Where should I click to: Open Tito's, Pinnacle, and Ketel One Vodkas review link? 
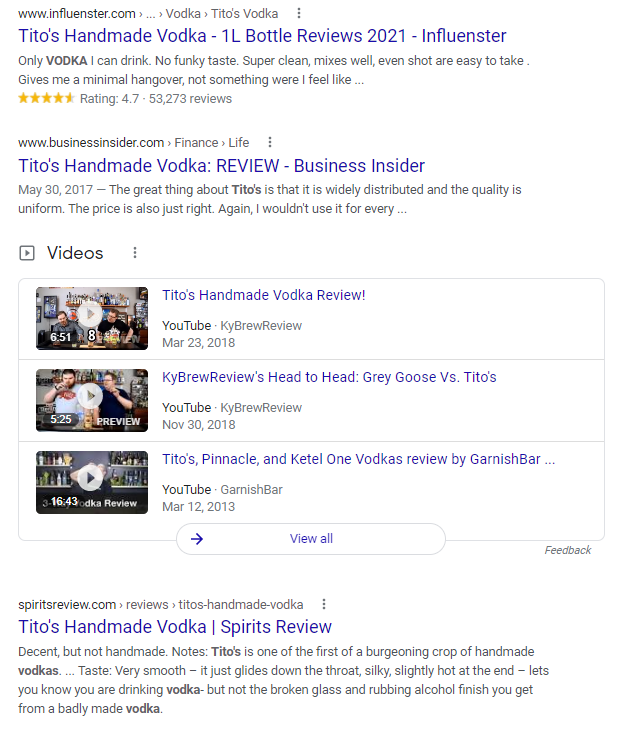[359, 459]
